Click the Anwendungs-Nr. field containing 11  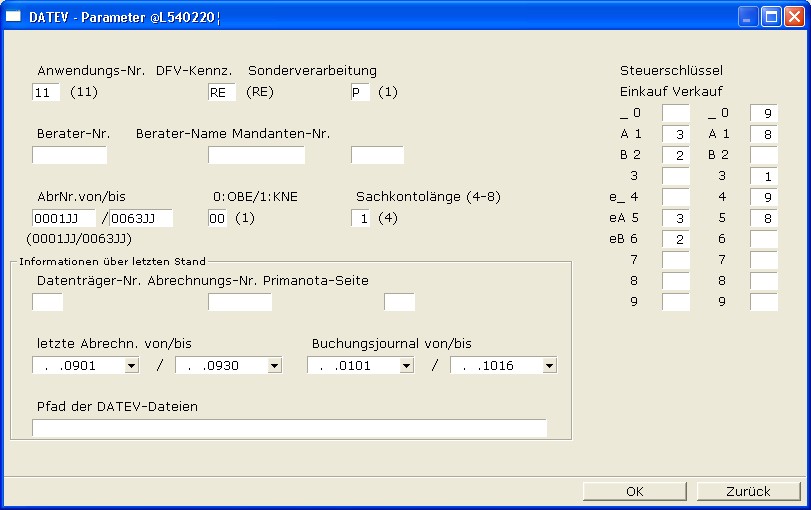46,93
